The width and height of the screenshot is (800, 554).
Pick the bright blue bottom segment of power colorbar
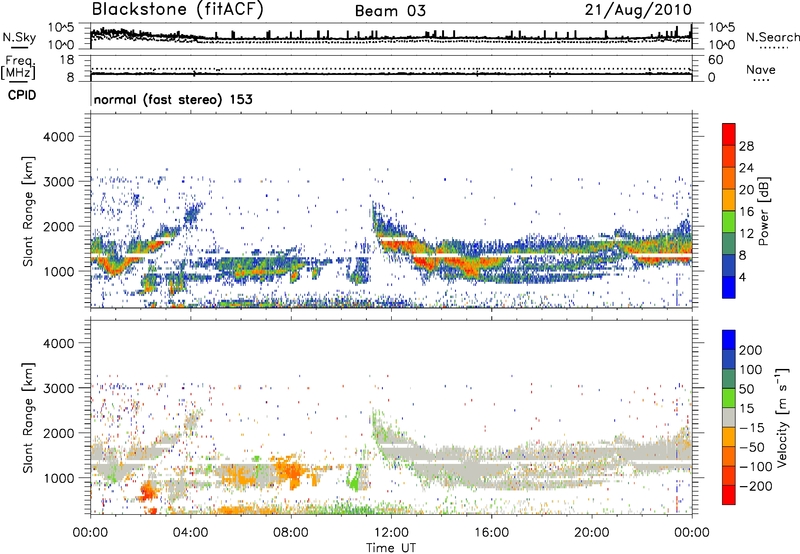[x=729, y=287]
